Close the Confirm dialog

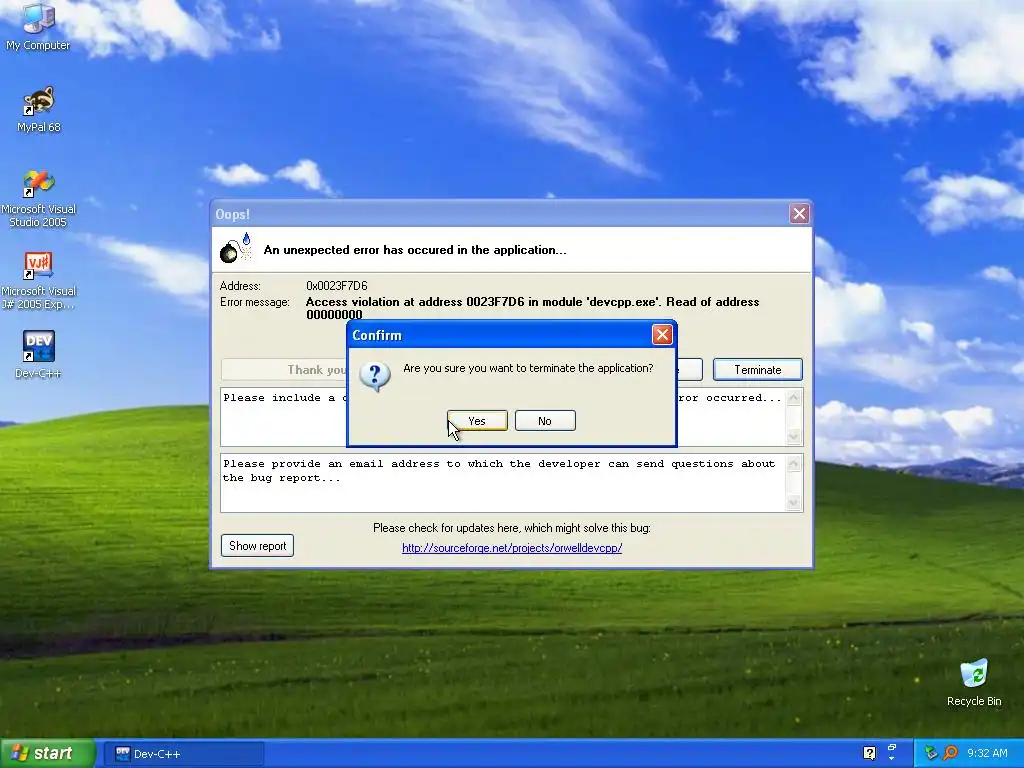[662, 335]
